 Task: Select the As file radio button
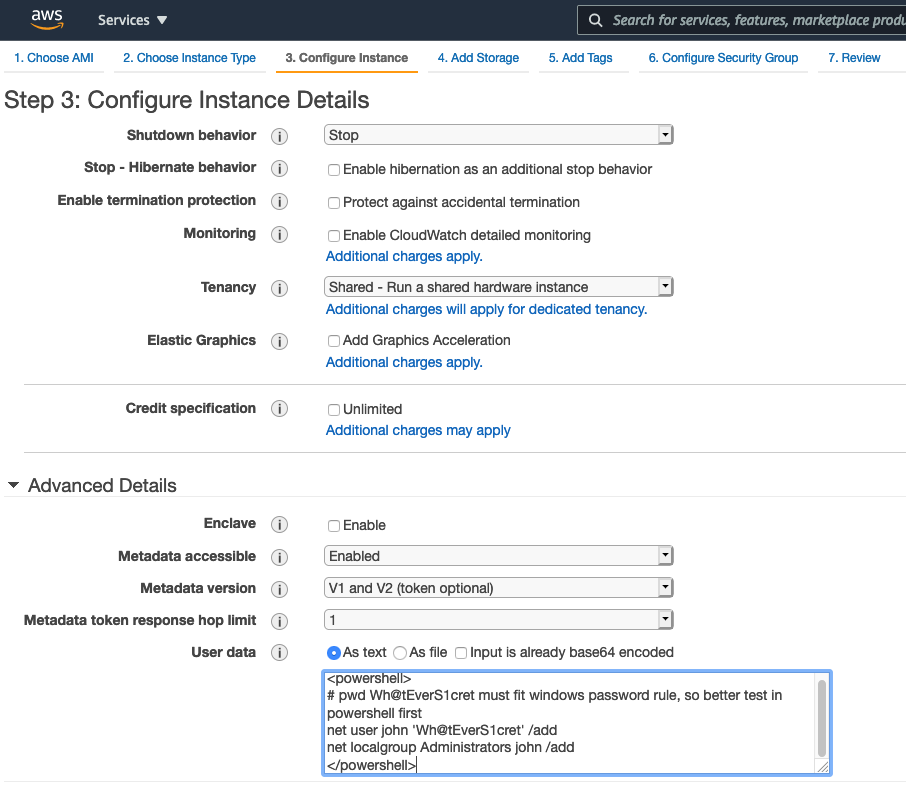tap(400, 653)
